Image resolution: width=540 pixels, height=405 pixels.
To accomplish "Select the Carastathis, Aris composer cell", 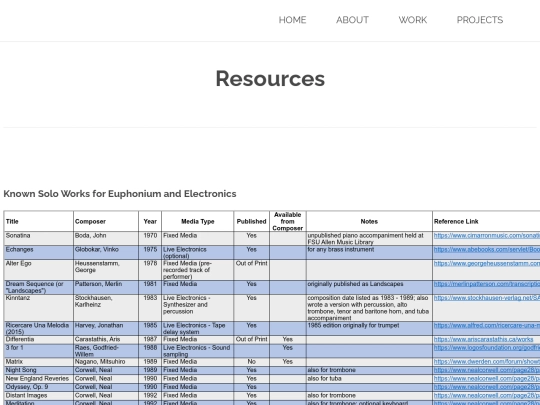I will [106, 340].
